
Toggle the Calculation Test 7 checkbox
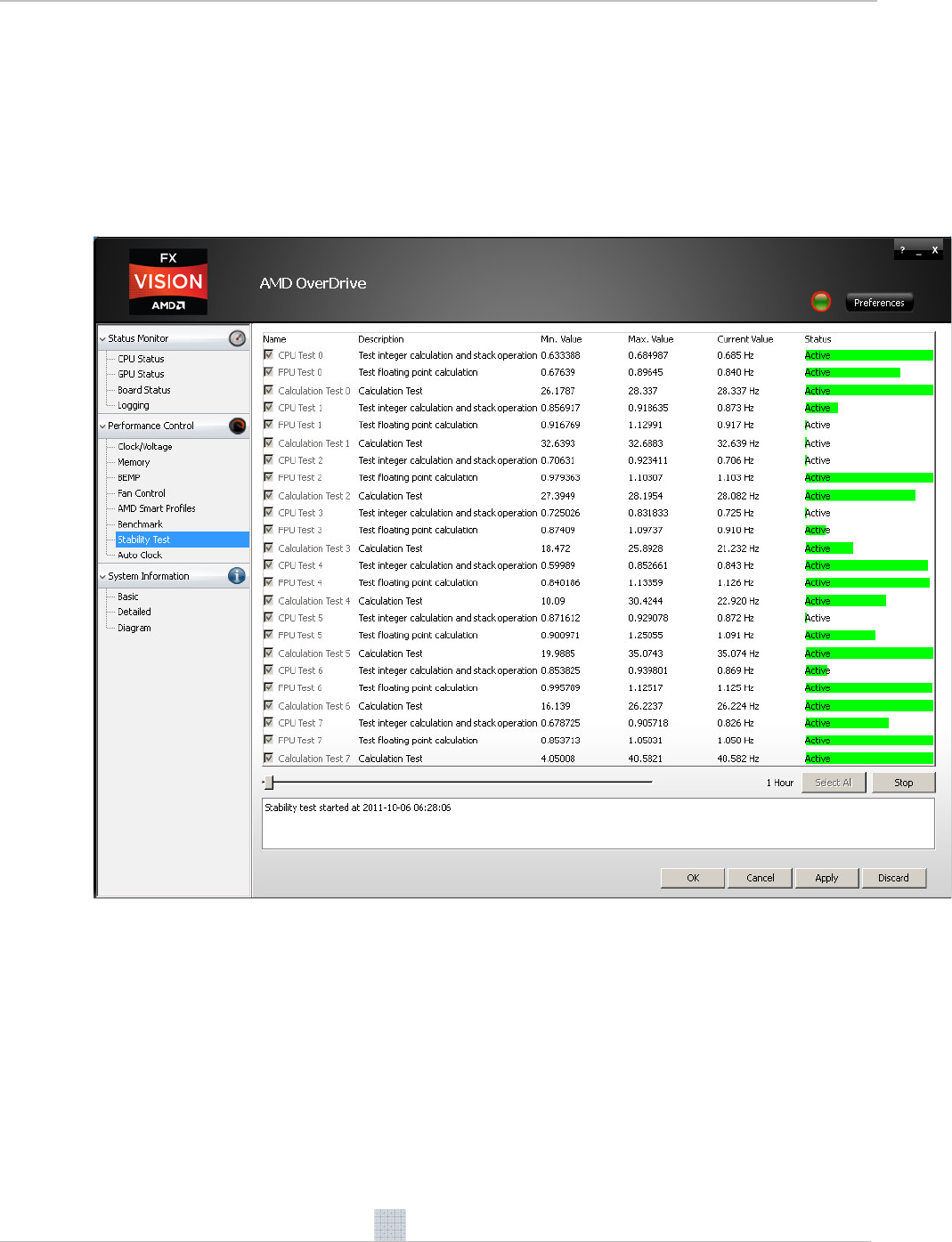[268, 758]
